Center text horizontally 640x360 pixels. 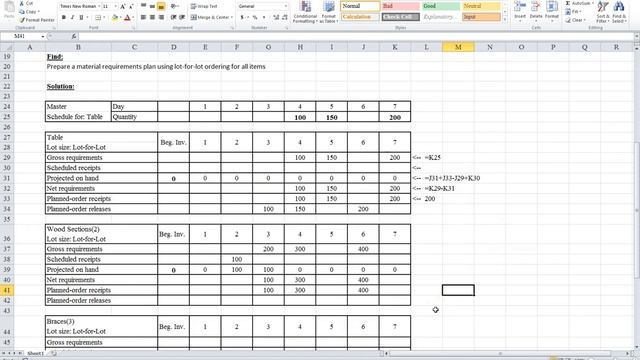pyautogui.click(x=152, y=17)
